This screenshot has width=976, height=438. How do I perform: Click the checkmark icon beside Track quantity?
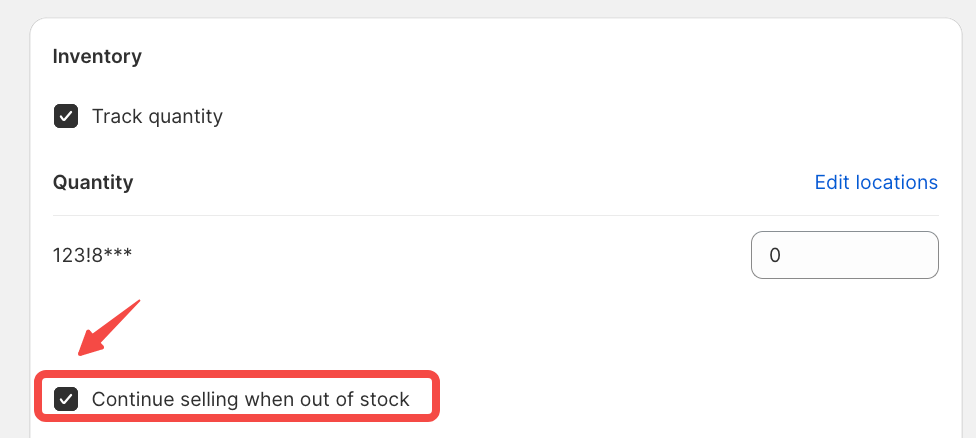click(x=66, y=116)
